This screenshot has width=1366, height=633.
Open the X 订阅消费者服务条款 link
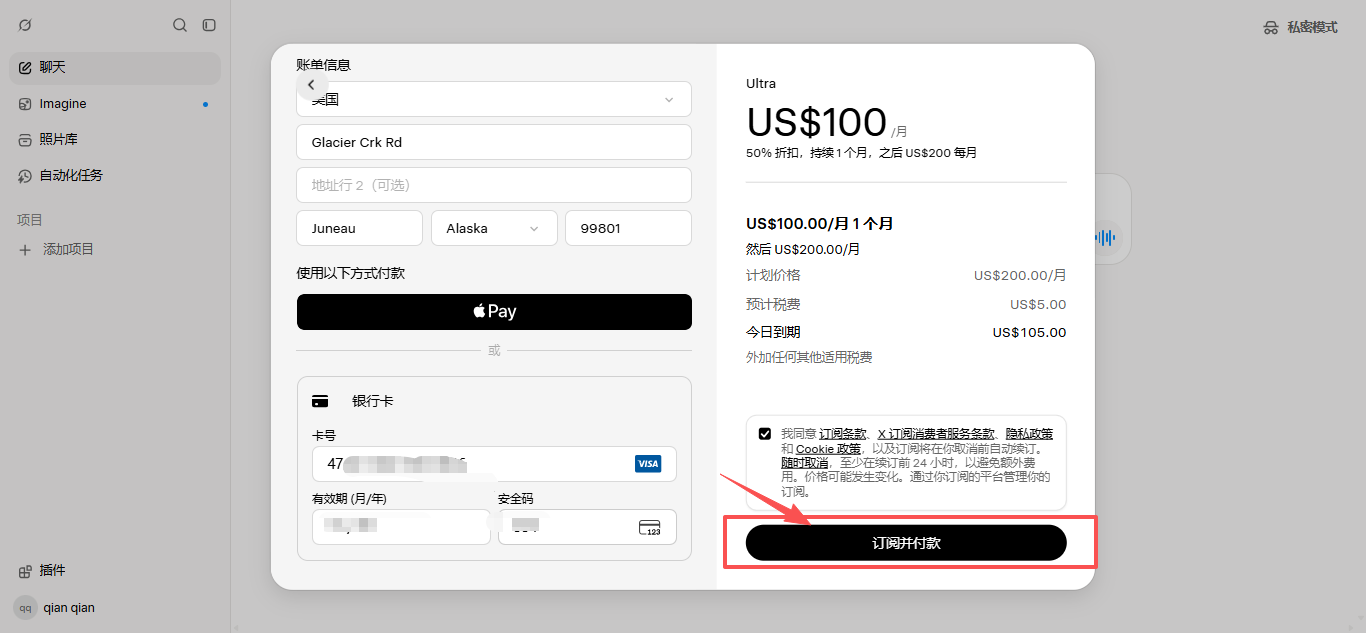[936, 434]
